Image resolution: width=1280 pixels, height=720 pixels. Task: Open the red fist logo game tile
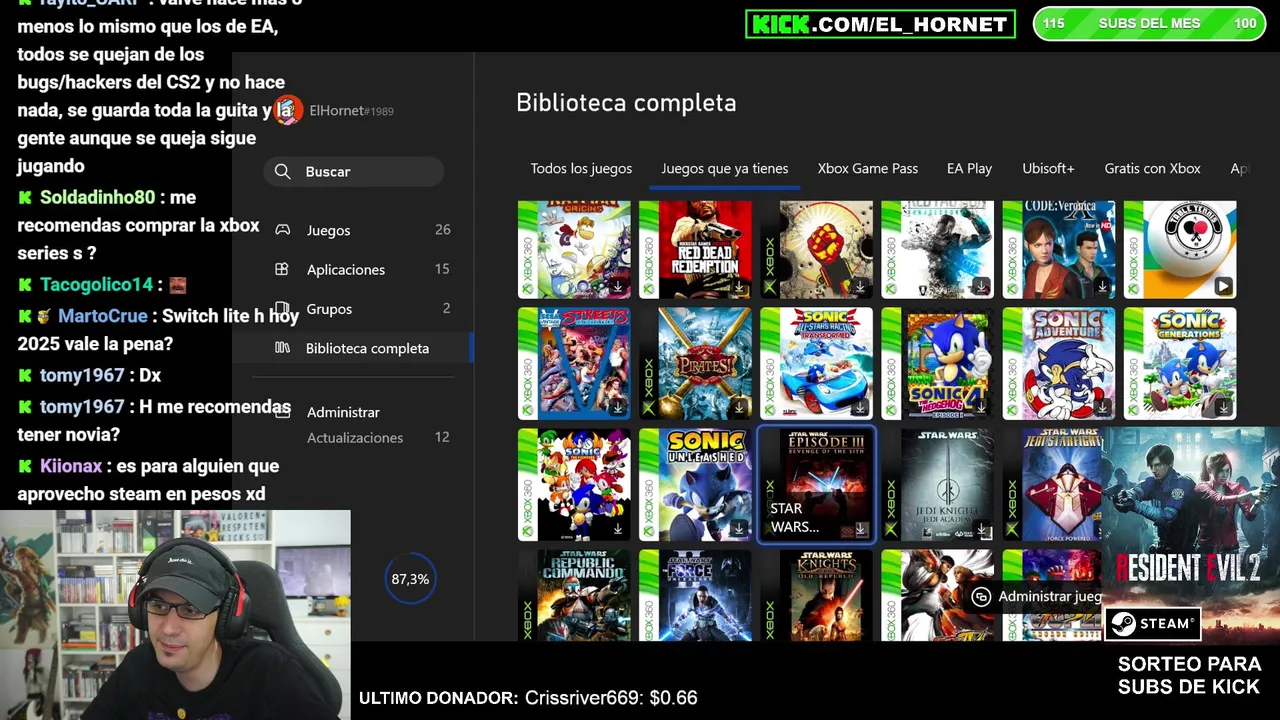[x=816, y=249]
